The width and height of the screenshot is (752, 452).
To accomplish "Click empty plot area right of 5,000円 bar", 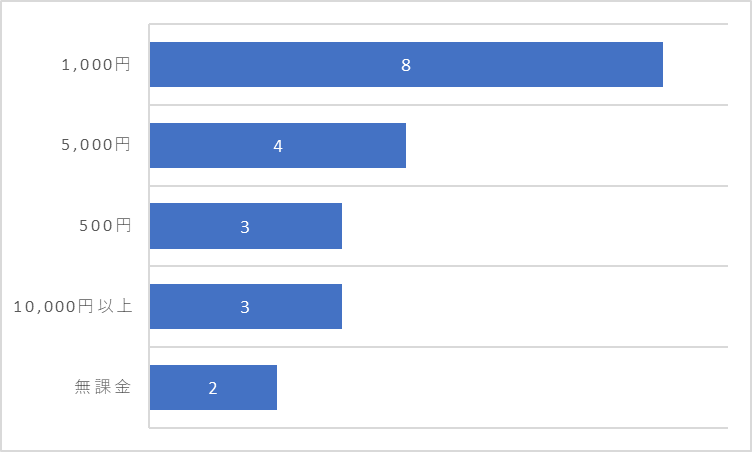I will pos(567,145).
